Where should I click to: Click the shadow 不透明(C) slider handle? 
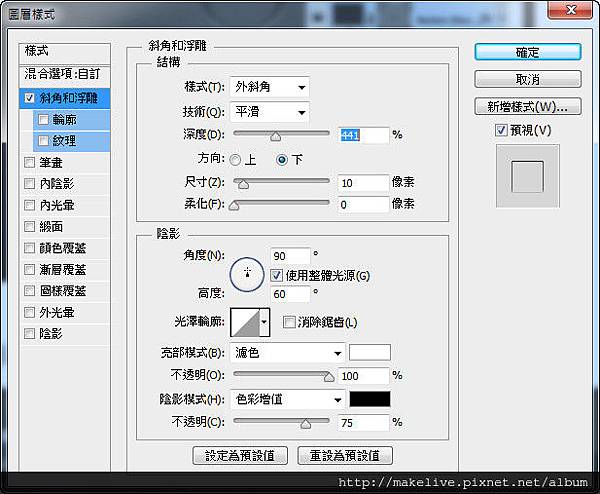pyautogui.click(x=306, y=424)
